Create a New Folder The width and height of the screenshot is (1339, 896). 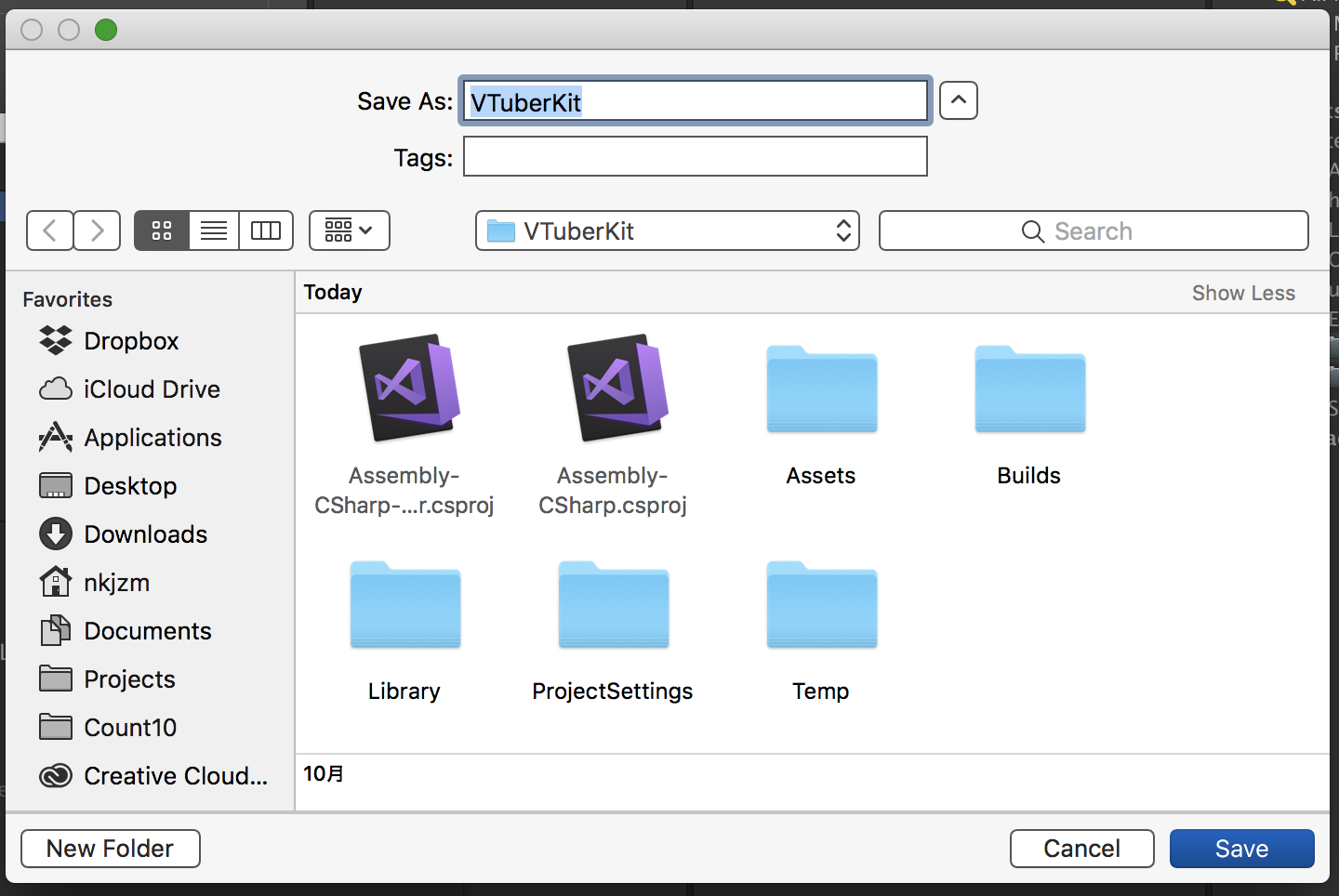[x=111, y=849]
